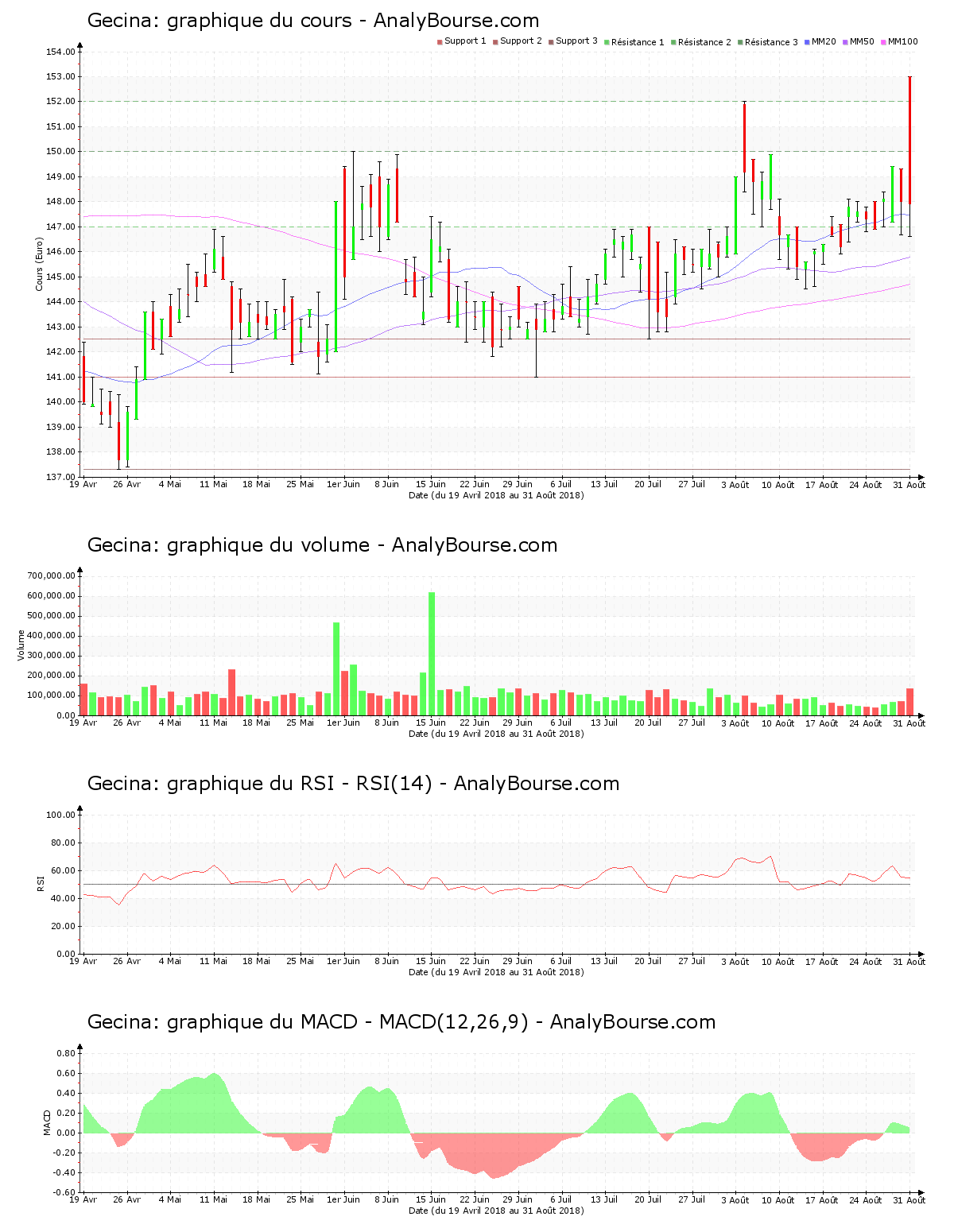Click the 100.00 RSI axis value
This screenshot has width=954, height=1232.
(61, 816)
